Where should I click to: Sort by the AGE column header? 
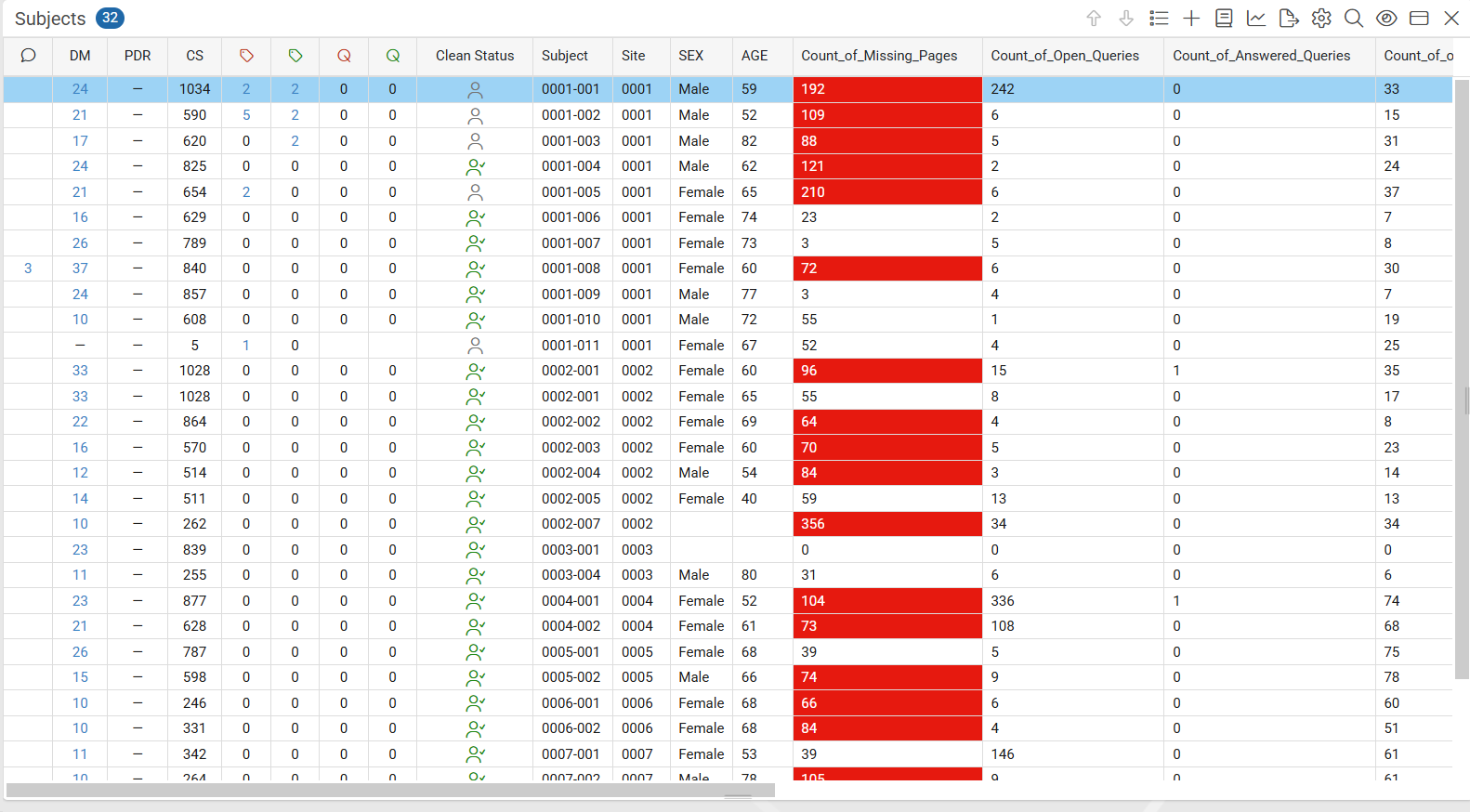(x=755, y=56)
